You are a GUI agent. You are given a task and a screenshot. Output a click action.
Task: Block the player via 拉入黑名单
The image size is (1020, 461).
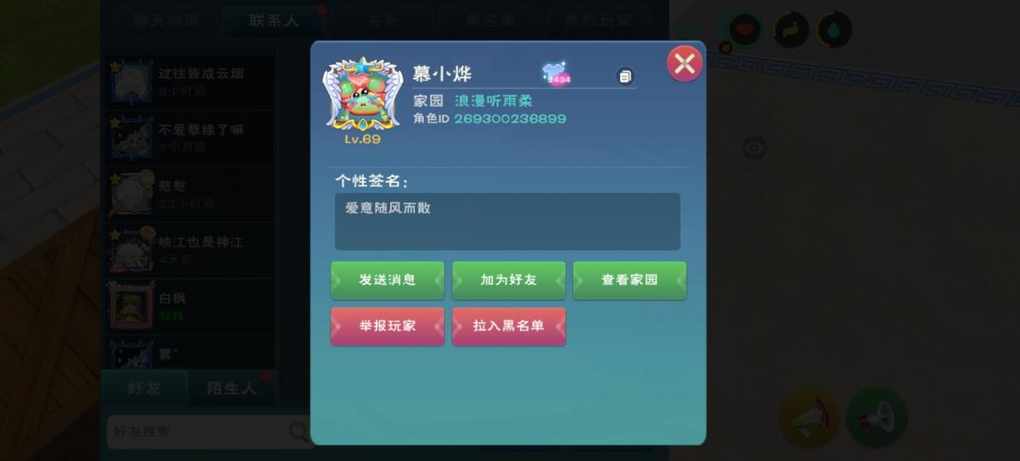click(509, 326)
